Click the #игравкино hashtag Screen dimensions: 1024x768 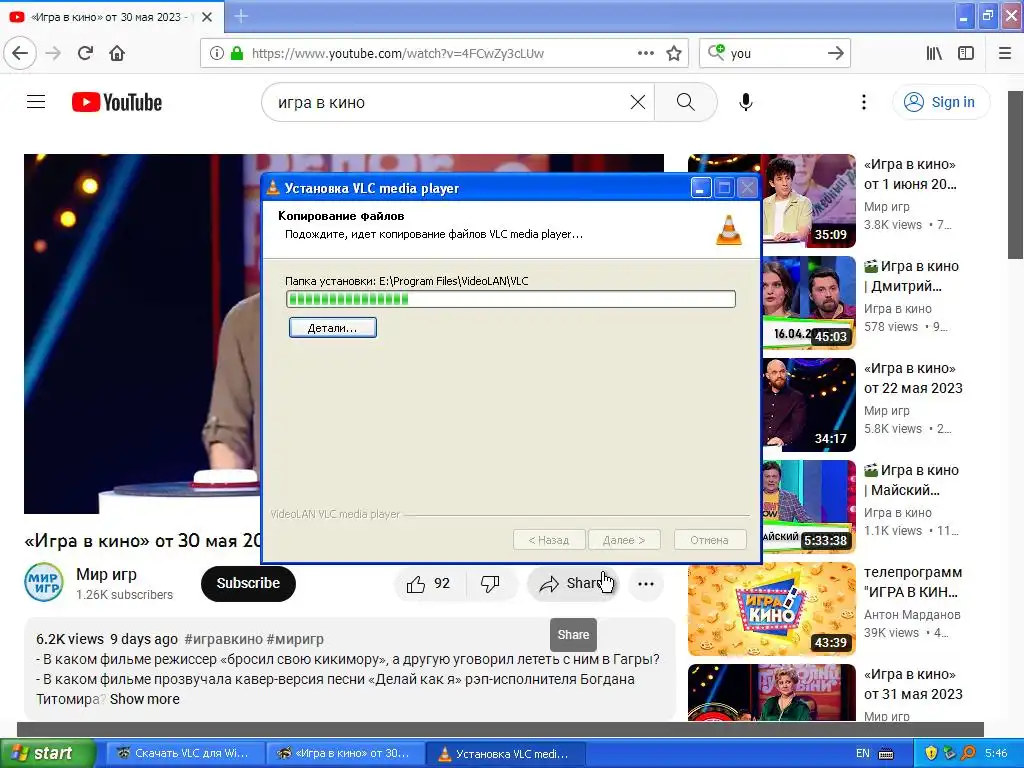coord(223,639)
